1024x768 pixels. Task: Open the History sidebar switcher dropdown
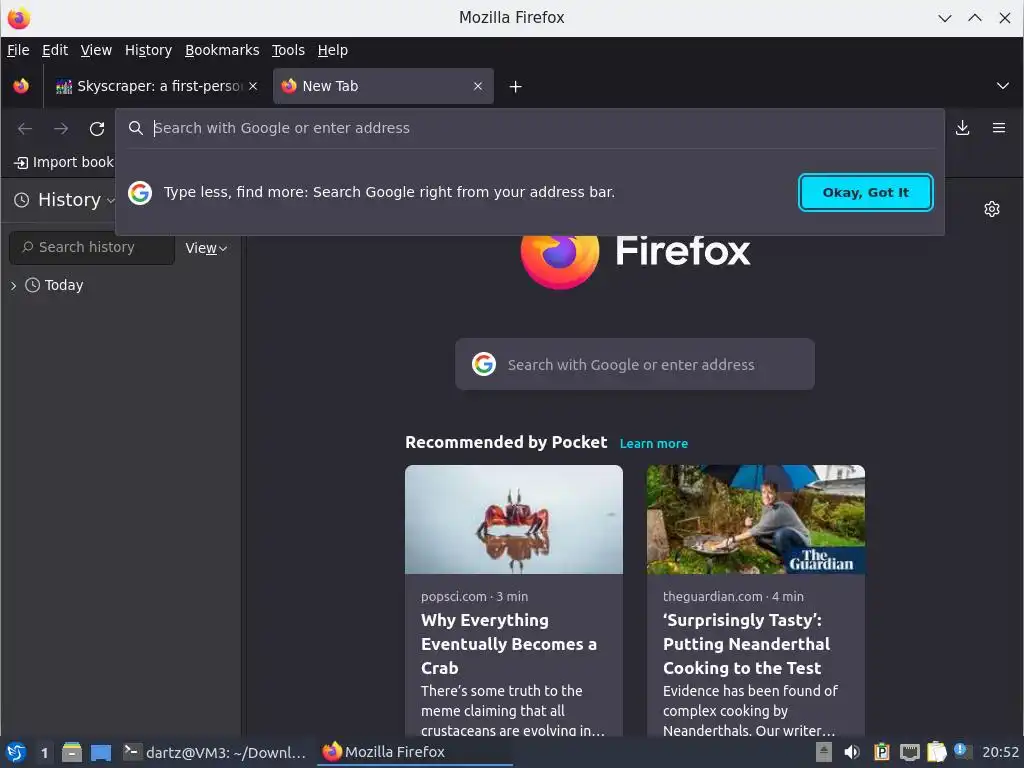pos(65,200)
